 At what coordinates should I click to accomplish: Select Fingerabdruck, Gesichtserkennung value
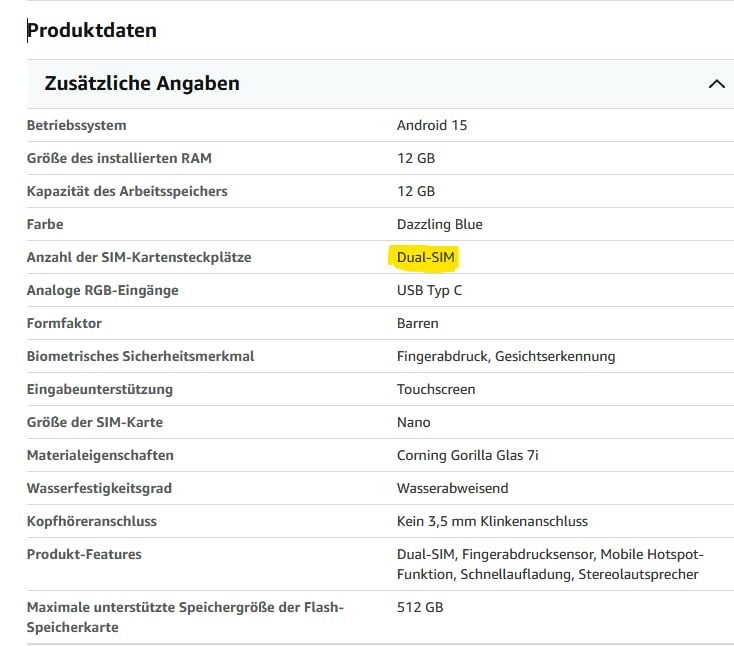coord(506,356)
